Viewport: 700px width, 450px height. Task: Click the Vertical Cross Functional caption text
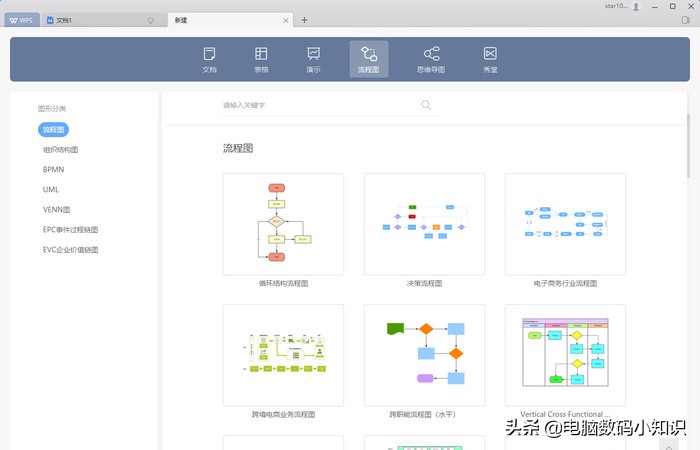(565, 414)
